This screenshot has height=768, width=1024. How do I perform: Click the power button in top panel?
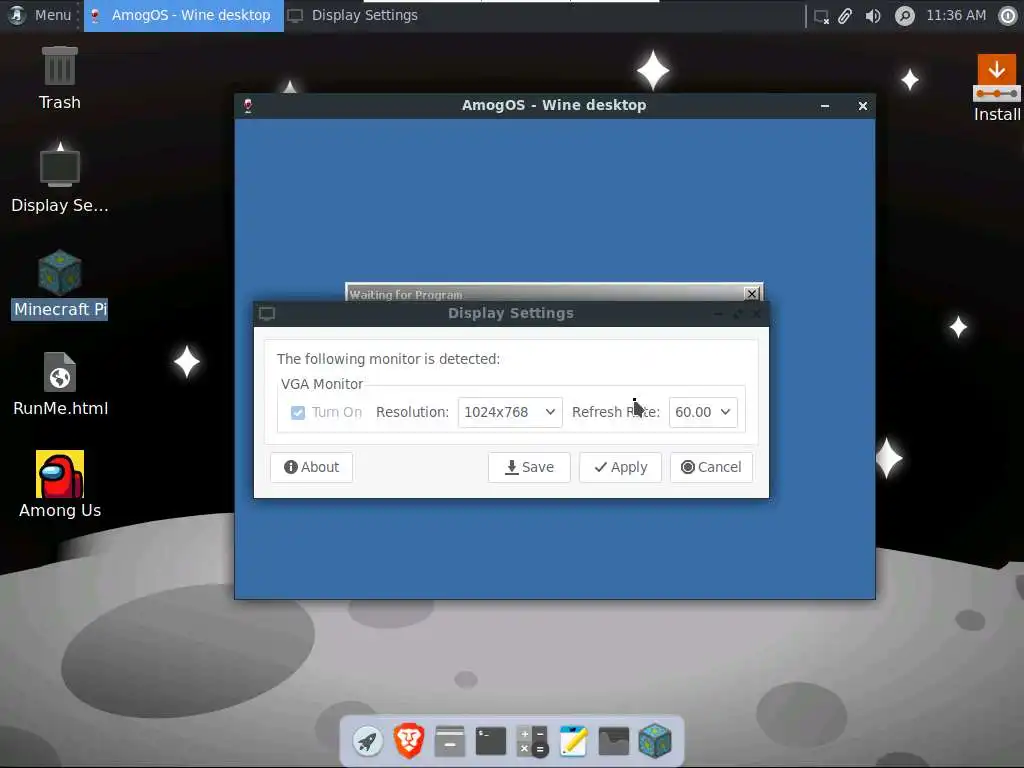pos(1008,16)
